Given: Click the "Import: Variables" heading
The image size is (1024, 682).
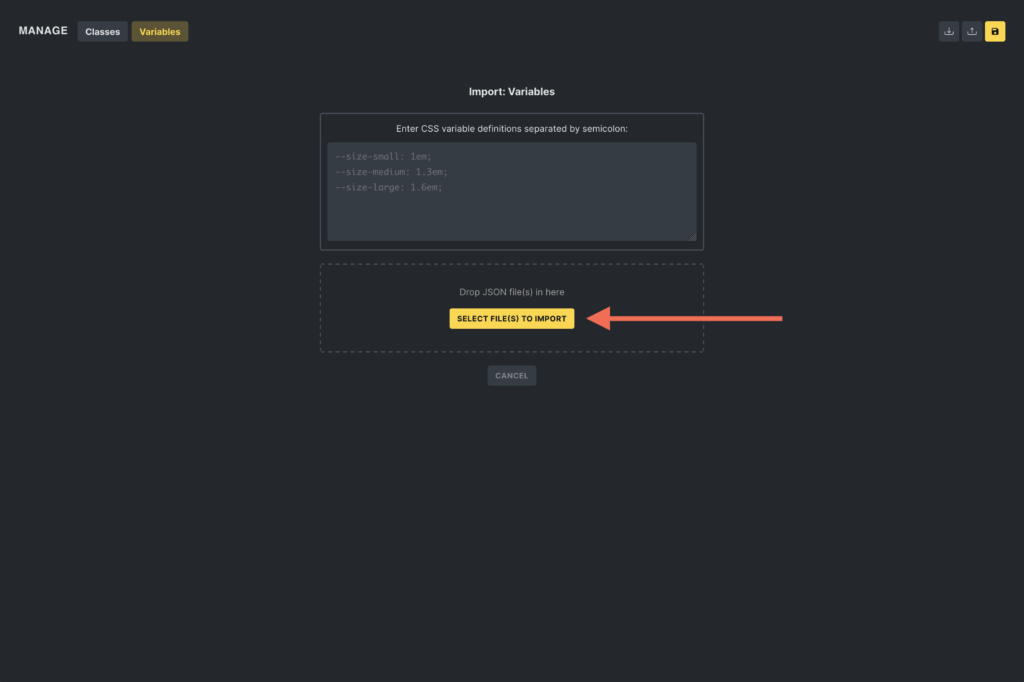Looking at the screenshot, I should 512,92.
